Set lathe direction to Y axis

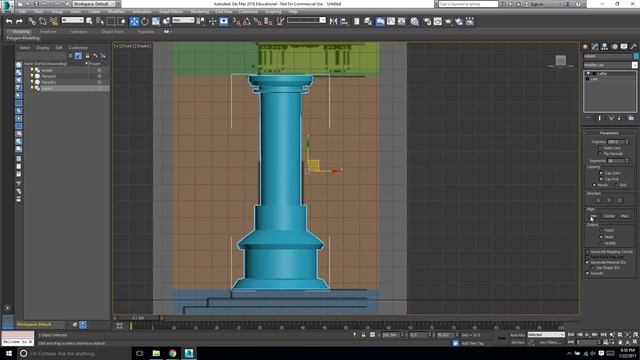point(609,200)
